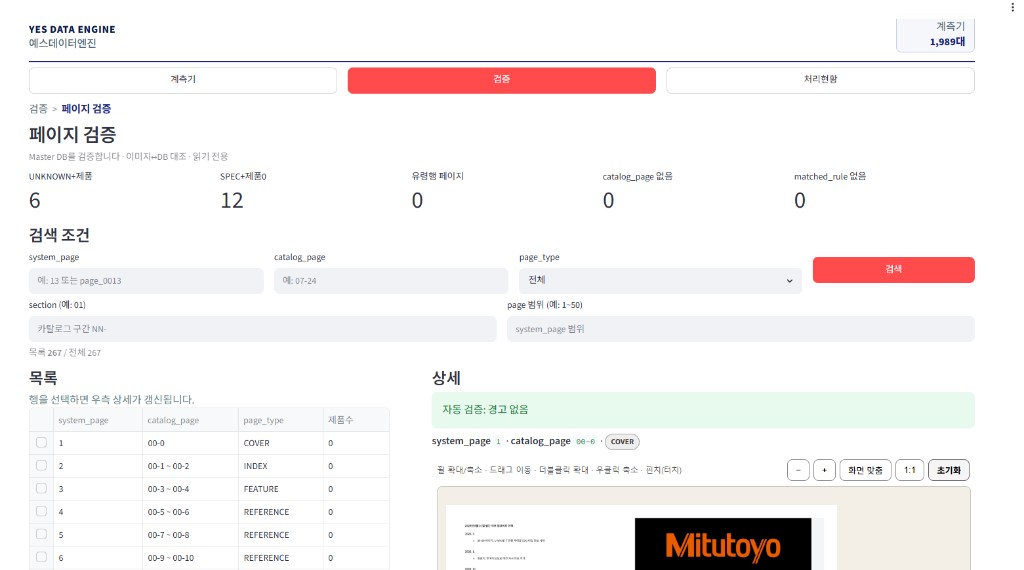This screenshot has height=570, width=1024.
Task: Click the 화면 맞춤 button
Action: (865, 470)
